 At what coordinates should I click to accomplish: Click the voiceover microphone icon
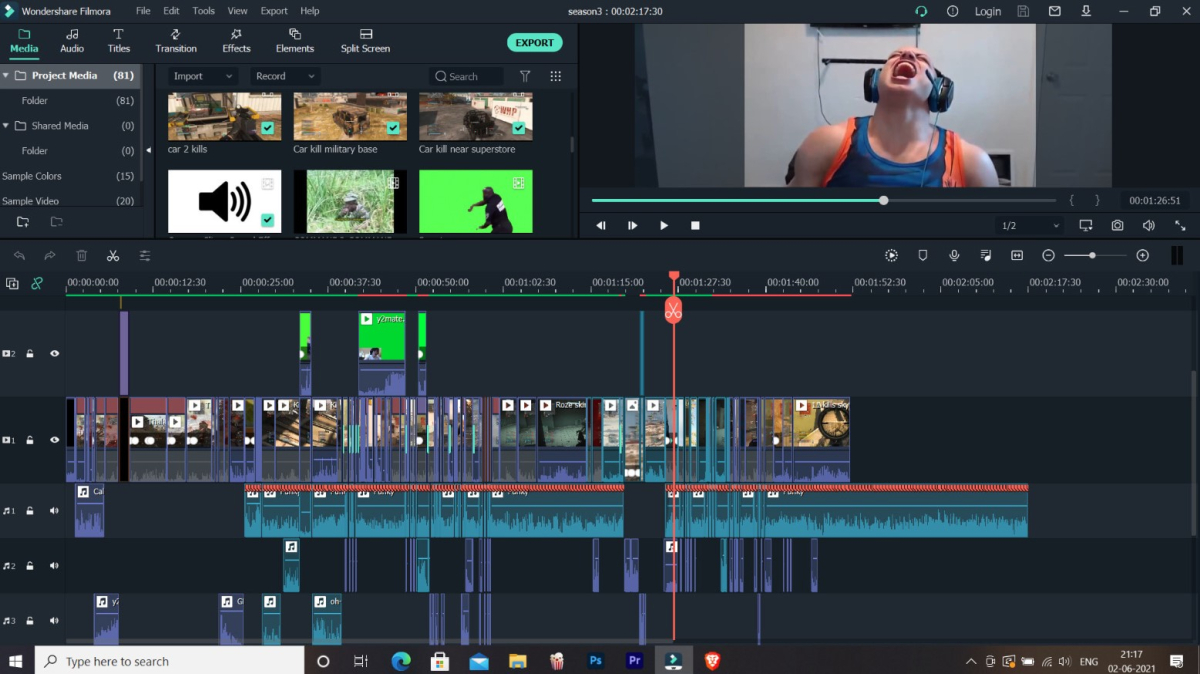tap(954, 256)
